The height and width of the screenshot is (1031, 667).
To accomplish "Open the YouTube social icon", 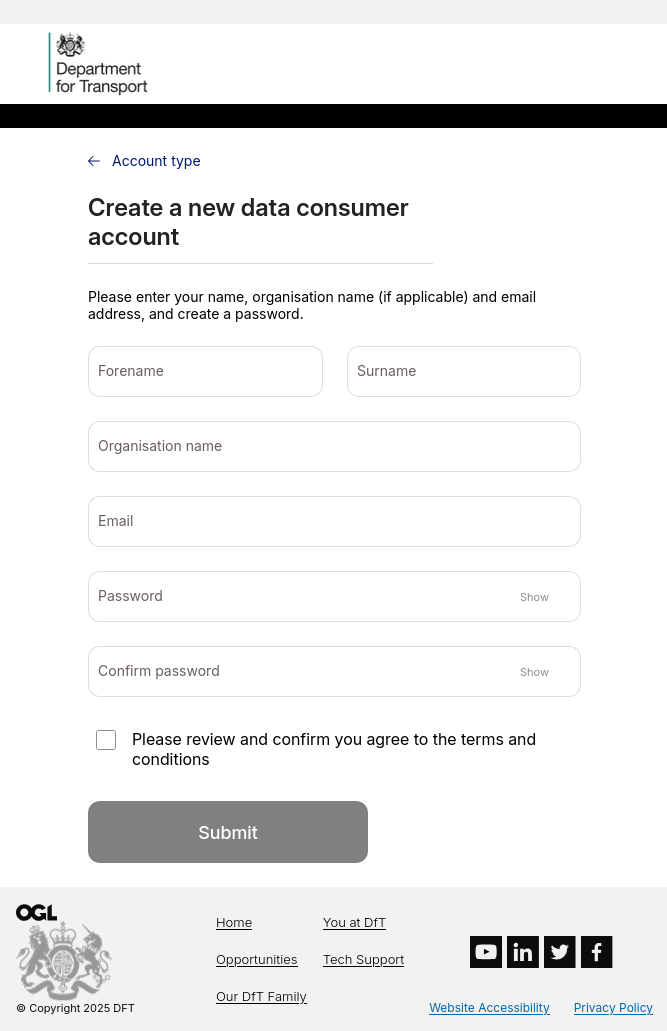I will point(486,952).
